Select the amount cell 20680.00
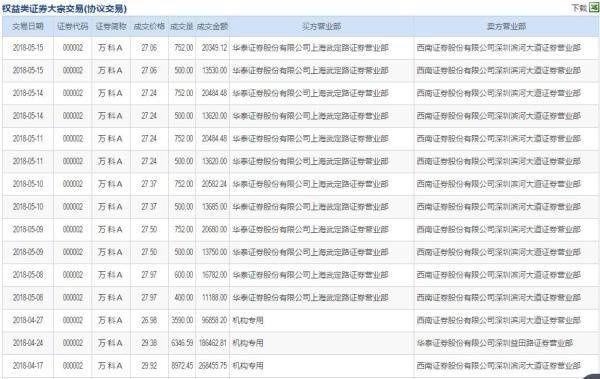This screenshot has width=600, height=379. tap(214, 229)
